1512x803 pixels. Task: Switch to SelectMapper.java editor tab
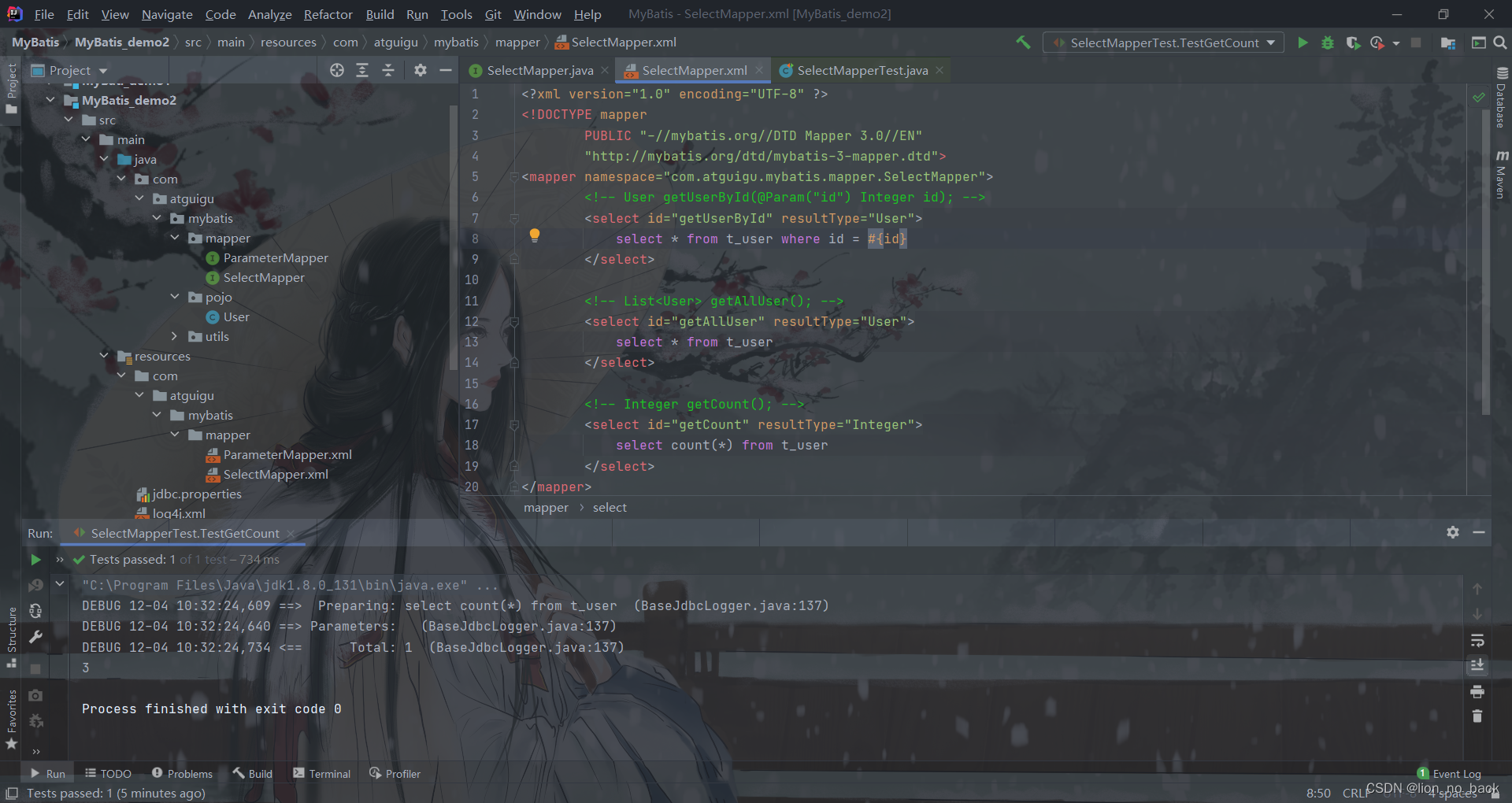539,70
